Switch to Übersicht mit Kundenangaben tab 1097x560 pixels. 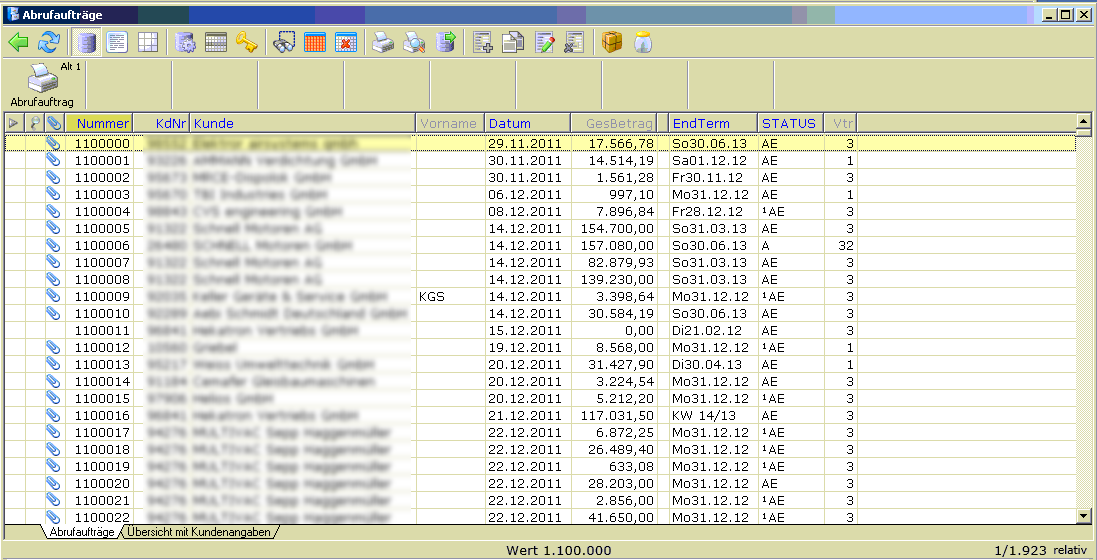coord(201,532)
